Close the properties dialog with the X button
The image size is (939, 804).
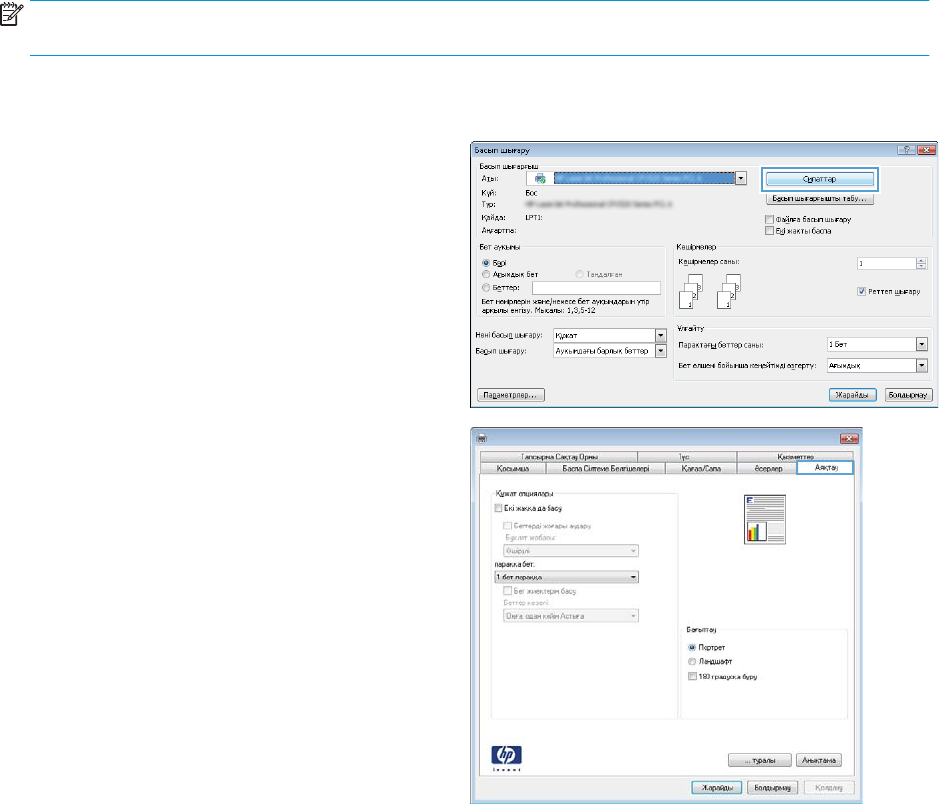click(849, 438)
